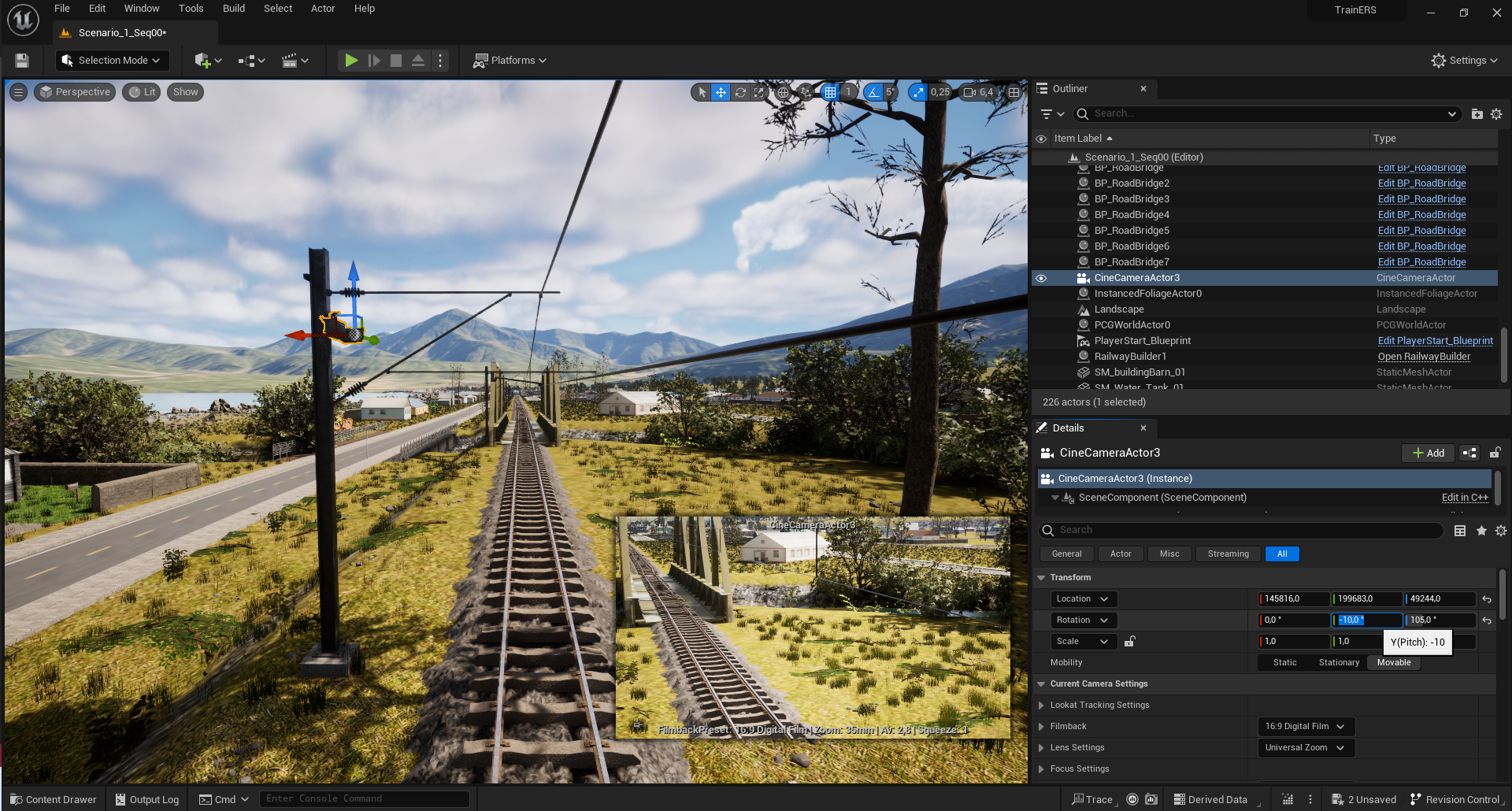Toggle the lock icon in the Details header

pos(1495,453)
